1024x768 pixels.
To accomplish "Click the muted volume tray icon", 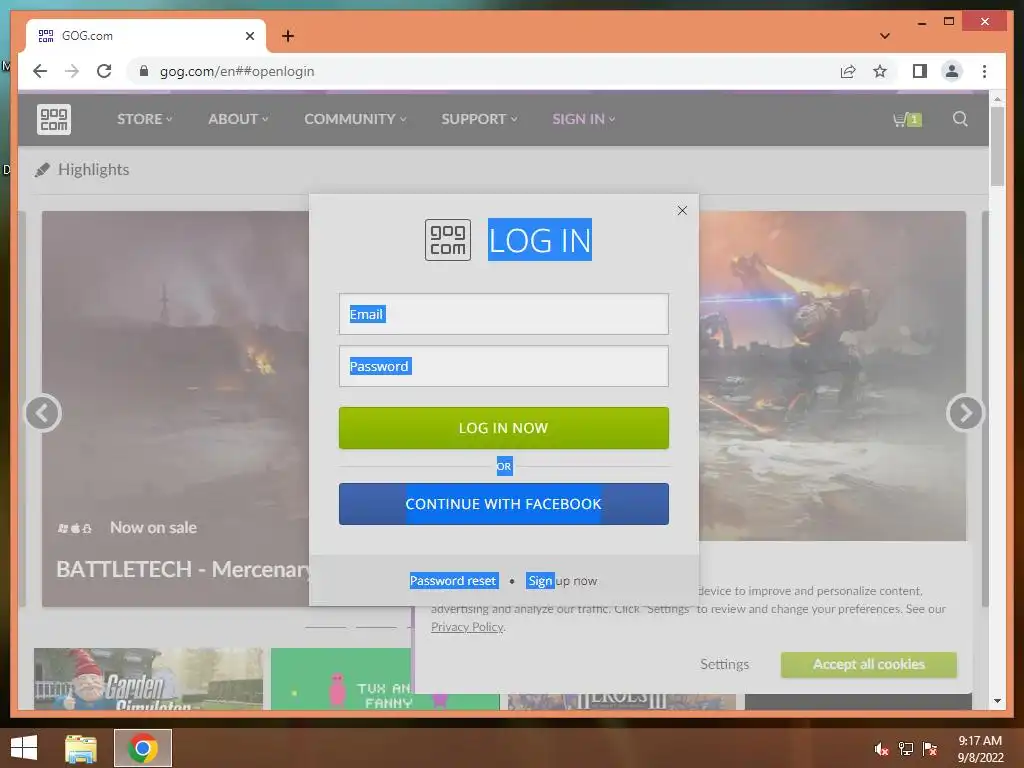I will tap(882, 749).
